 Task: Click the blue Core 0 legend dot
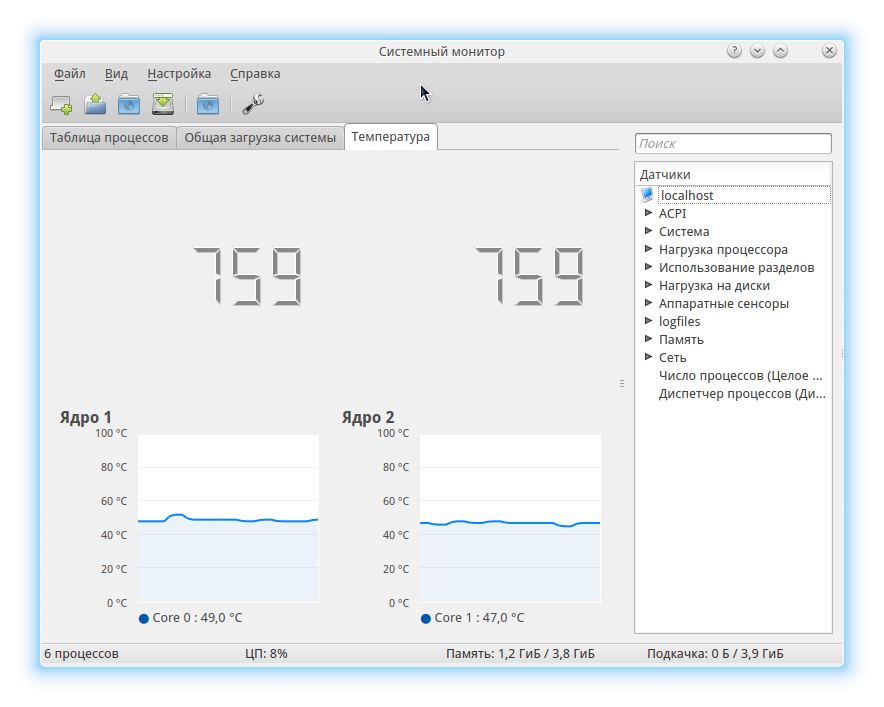(x=145, y=619)
